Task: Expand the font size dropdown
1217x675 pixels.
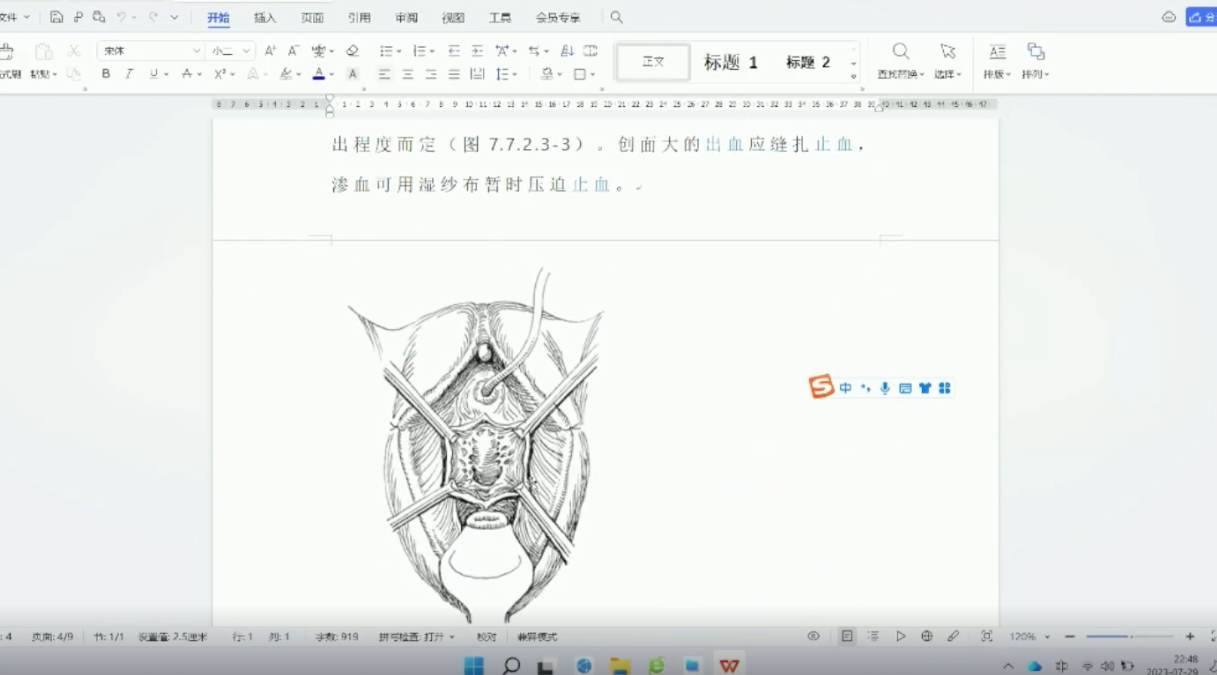Action: [246, 51]
